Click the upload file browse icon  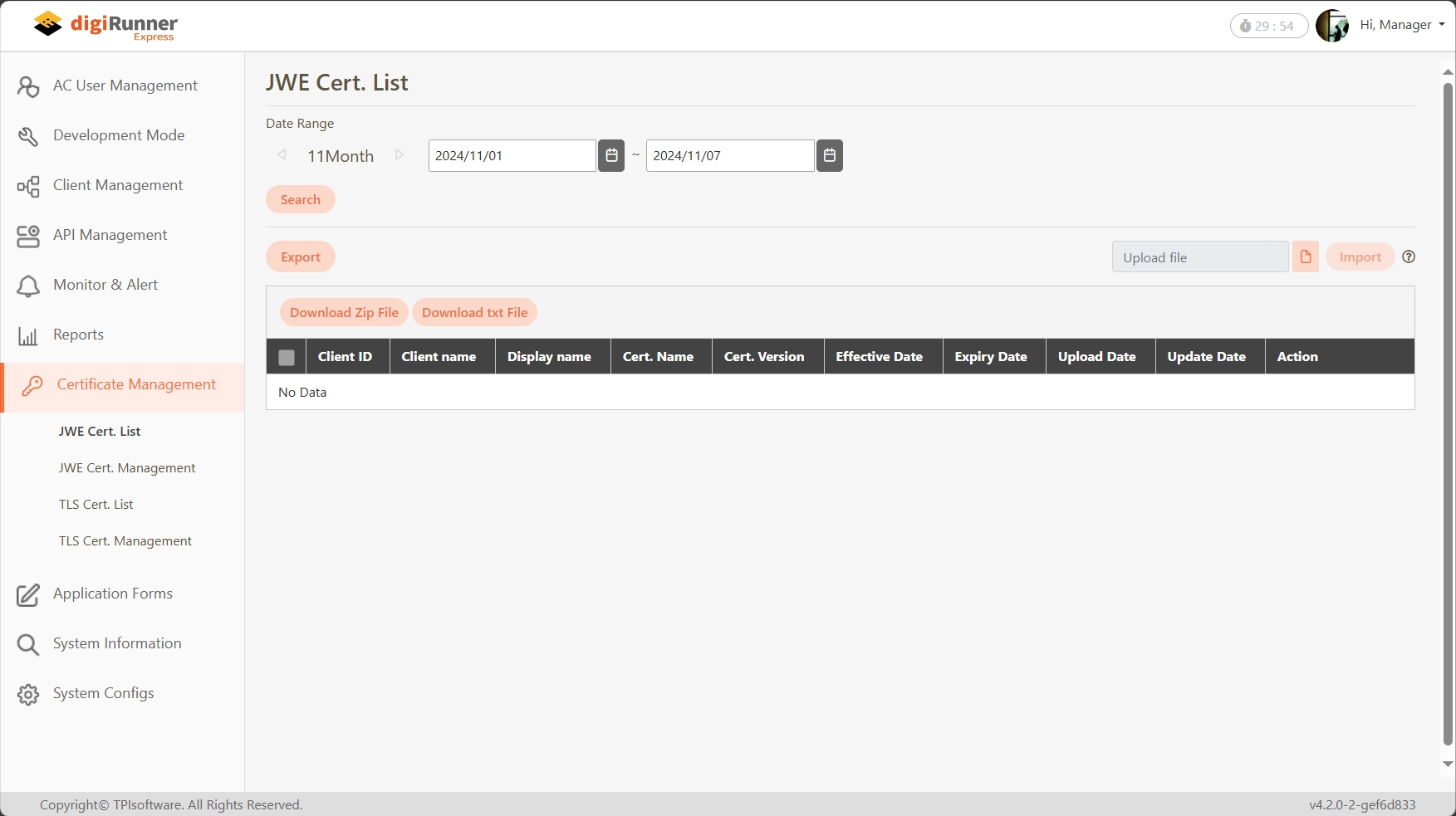click(1305, 257)
